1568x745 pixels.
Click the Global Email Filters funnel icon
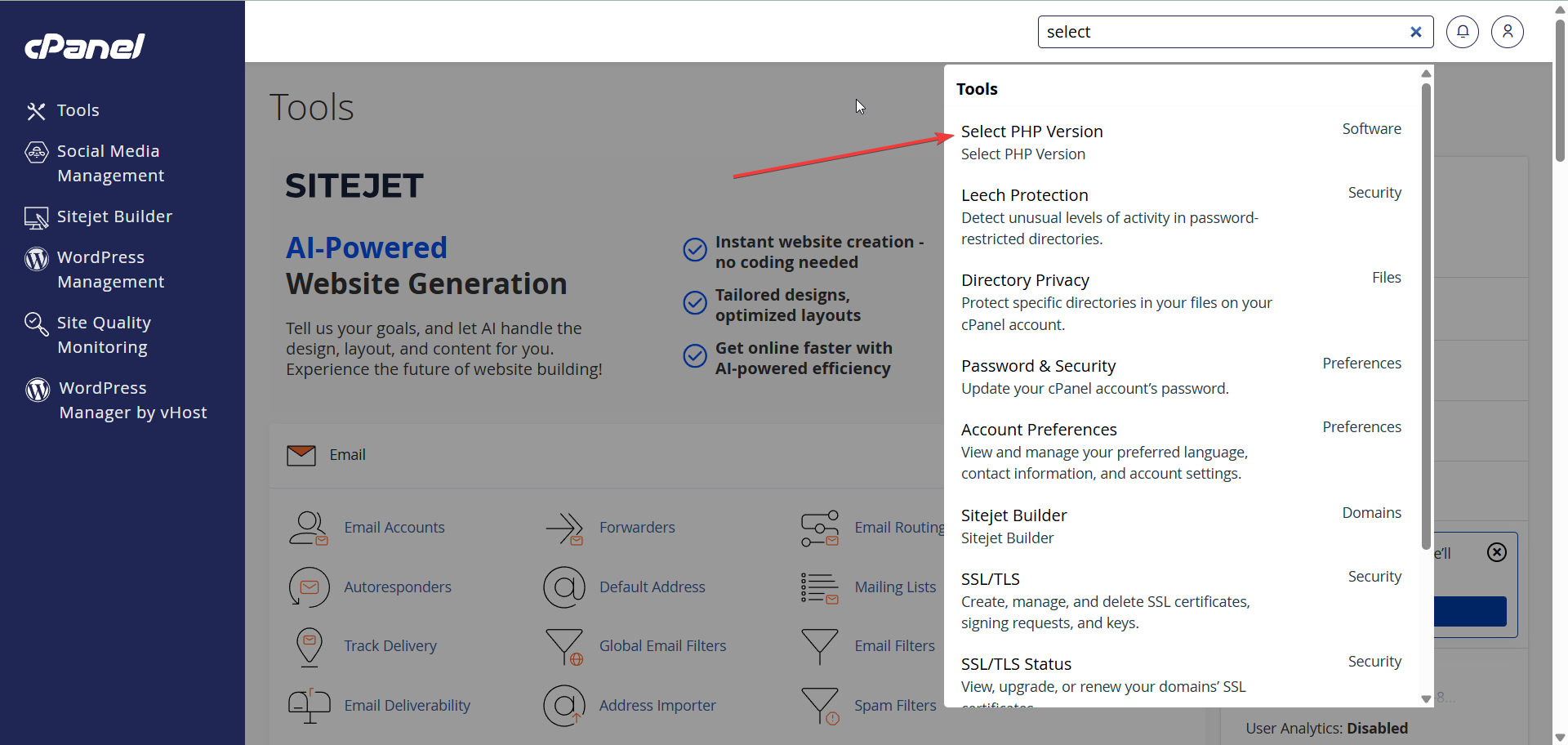[564, 647]
